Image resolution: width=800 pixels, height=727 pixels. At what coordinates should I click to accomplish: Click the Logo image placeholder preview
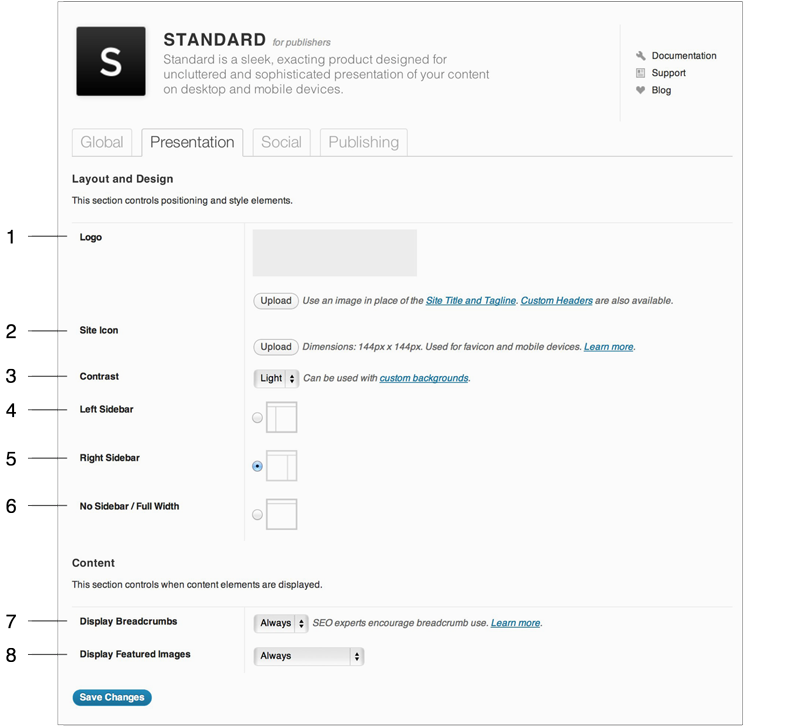337,253
